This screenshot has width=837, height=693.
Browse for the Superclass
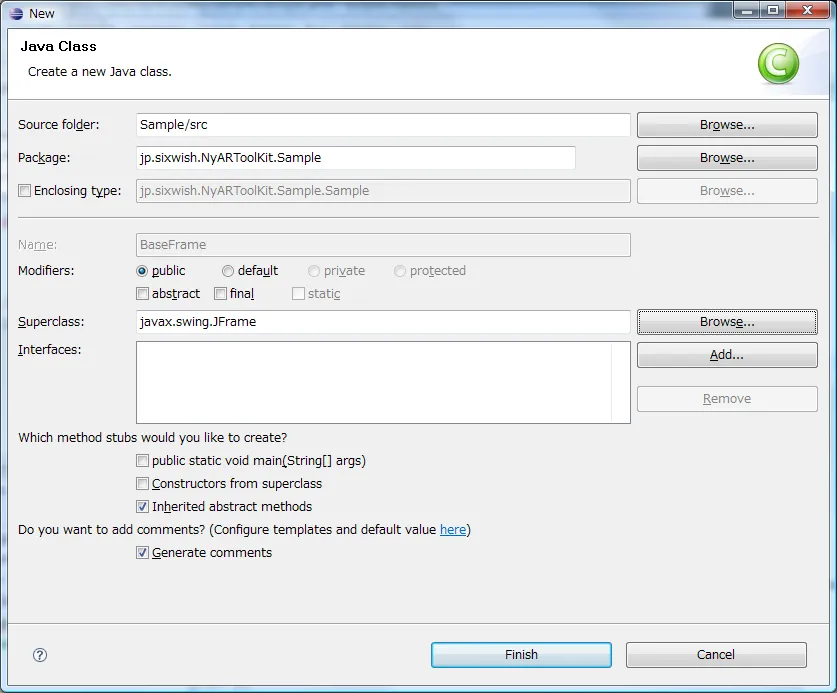(727, 322)
